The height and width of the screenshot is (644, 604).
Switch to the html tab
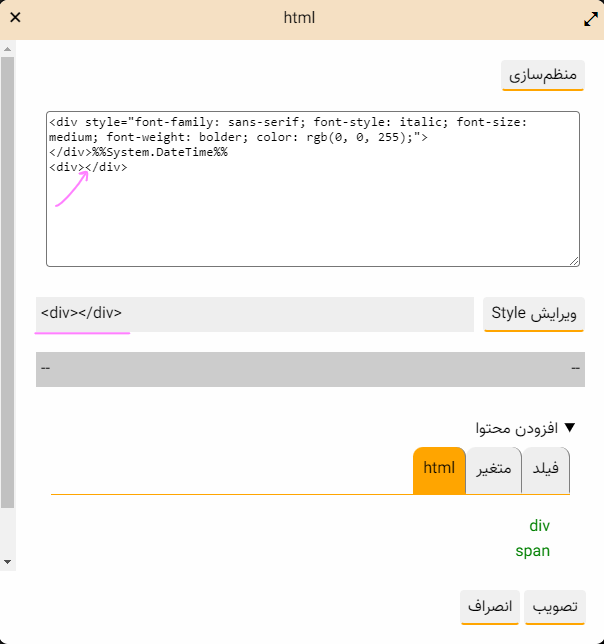(439, 468)
